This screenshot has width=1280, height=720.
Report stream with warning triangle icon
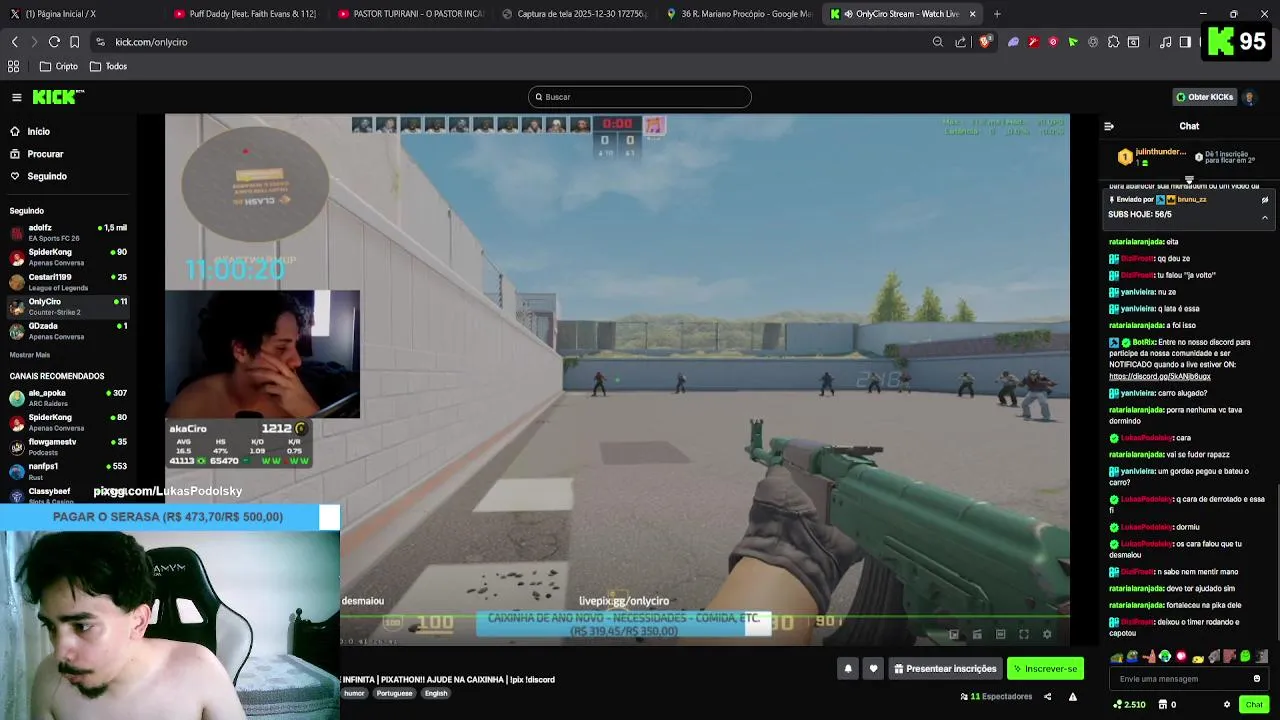click(x=1073, y=697)
